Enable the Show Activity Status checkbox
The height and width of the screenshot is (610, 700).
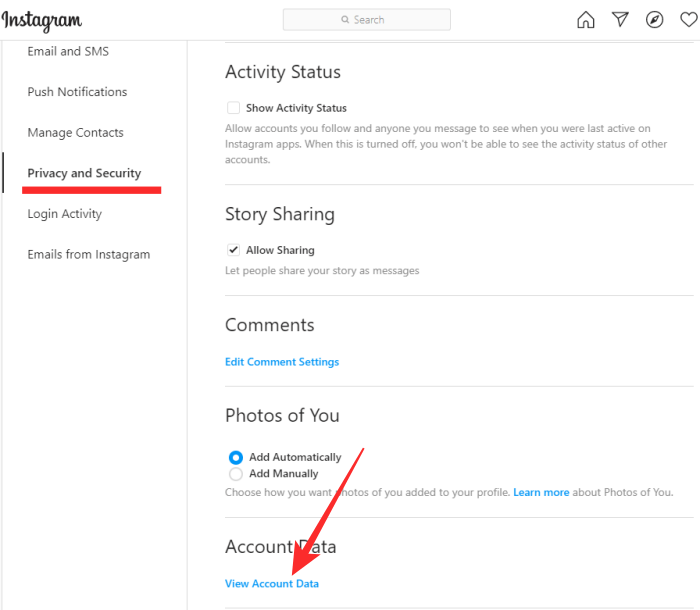pyautogui.click(x=233, y=108)
